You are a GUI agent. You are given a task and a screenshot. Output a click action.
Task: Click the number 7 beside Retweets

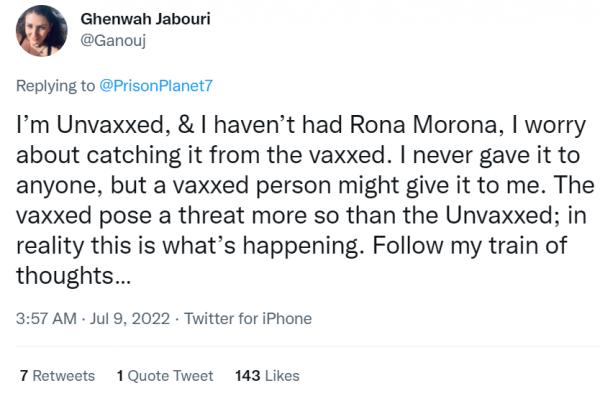point(24,376)
